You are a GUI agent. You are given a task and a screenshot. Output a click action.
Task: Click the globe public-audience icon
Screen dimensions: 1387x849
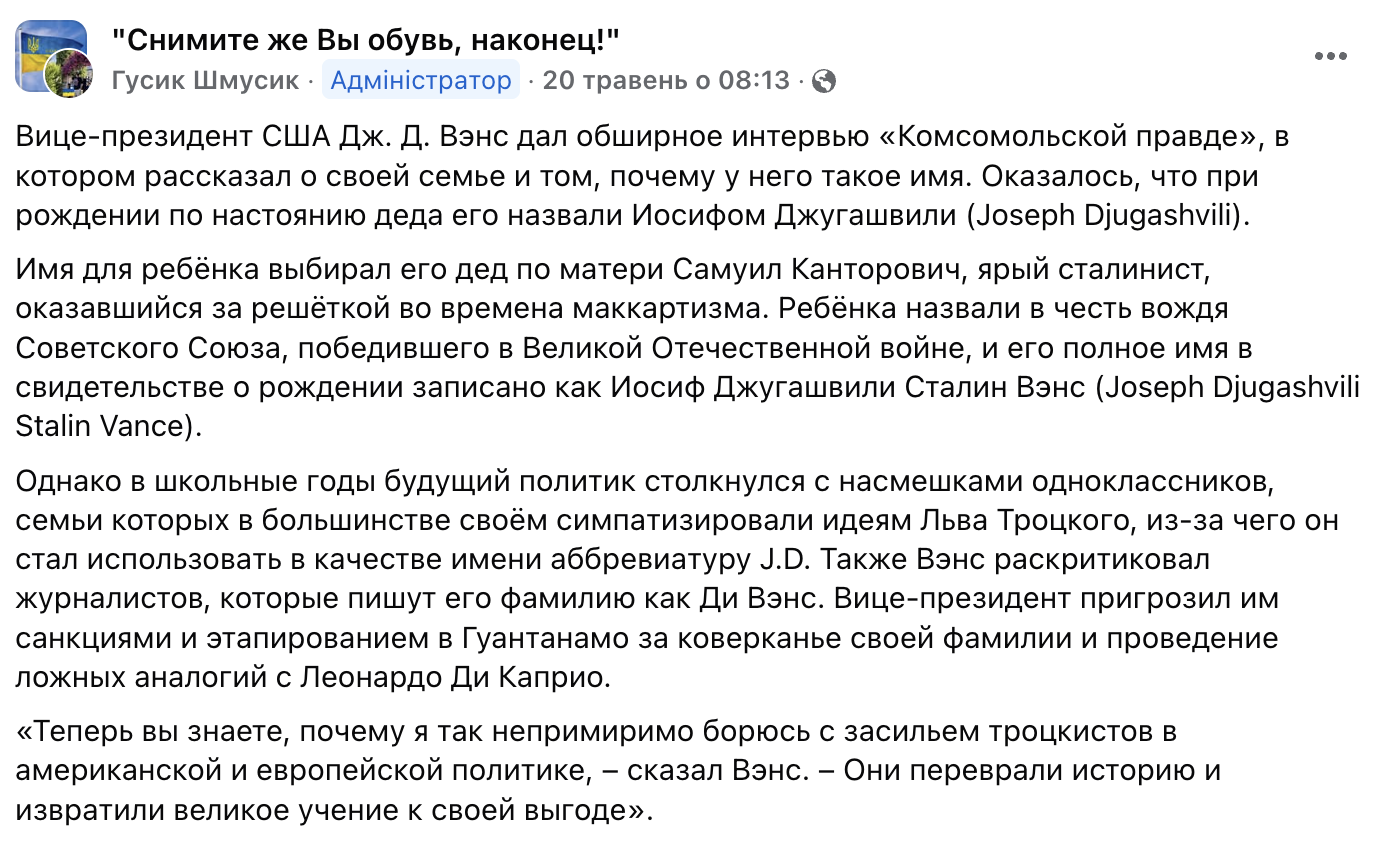pos(824,81)
